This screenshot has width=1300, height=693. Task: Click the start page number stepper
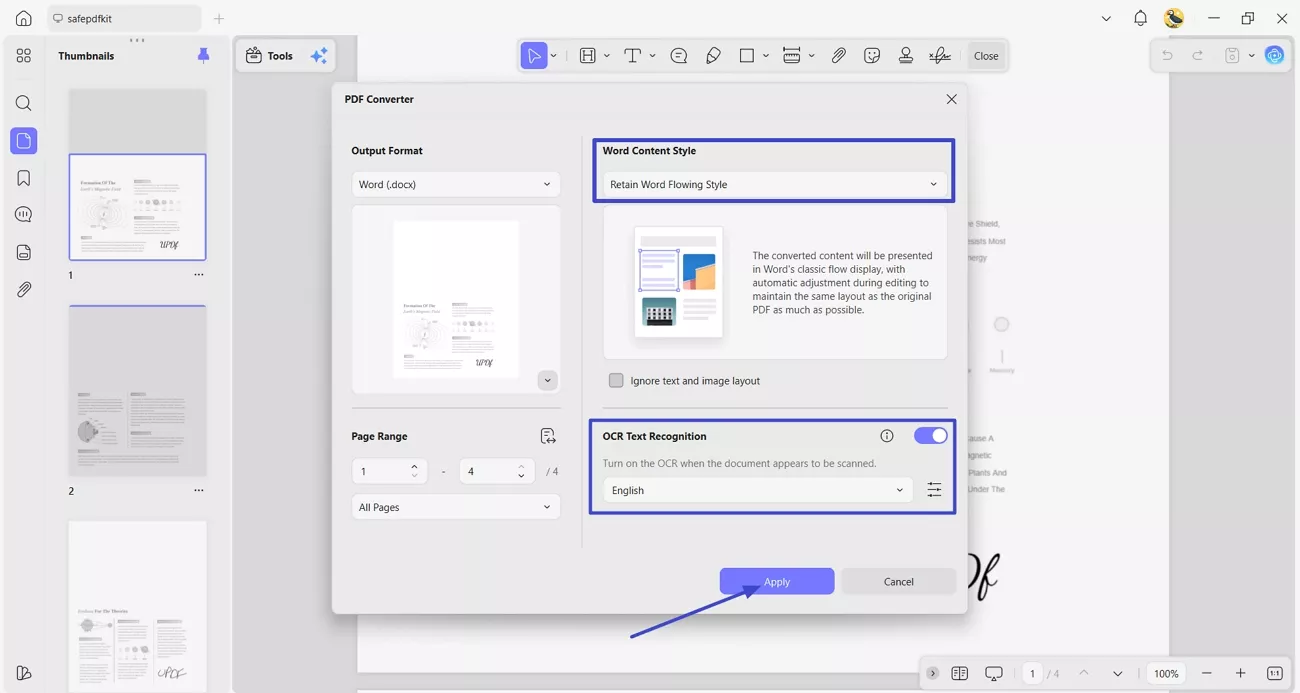point(414,471)
